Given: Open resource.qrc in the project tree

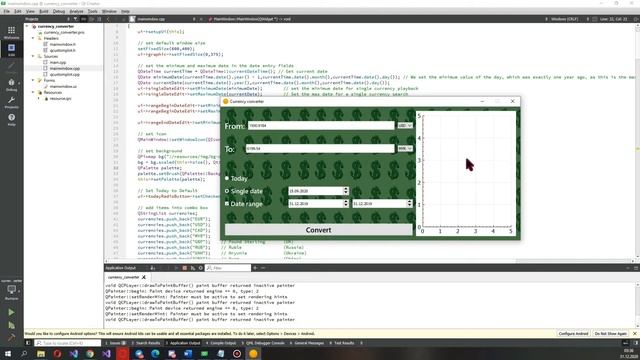Looking at the screenshot, I should pos(60,98).
